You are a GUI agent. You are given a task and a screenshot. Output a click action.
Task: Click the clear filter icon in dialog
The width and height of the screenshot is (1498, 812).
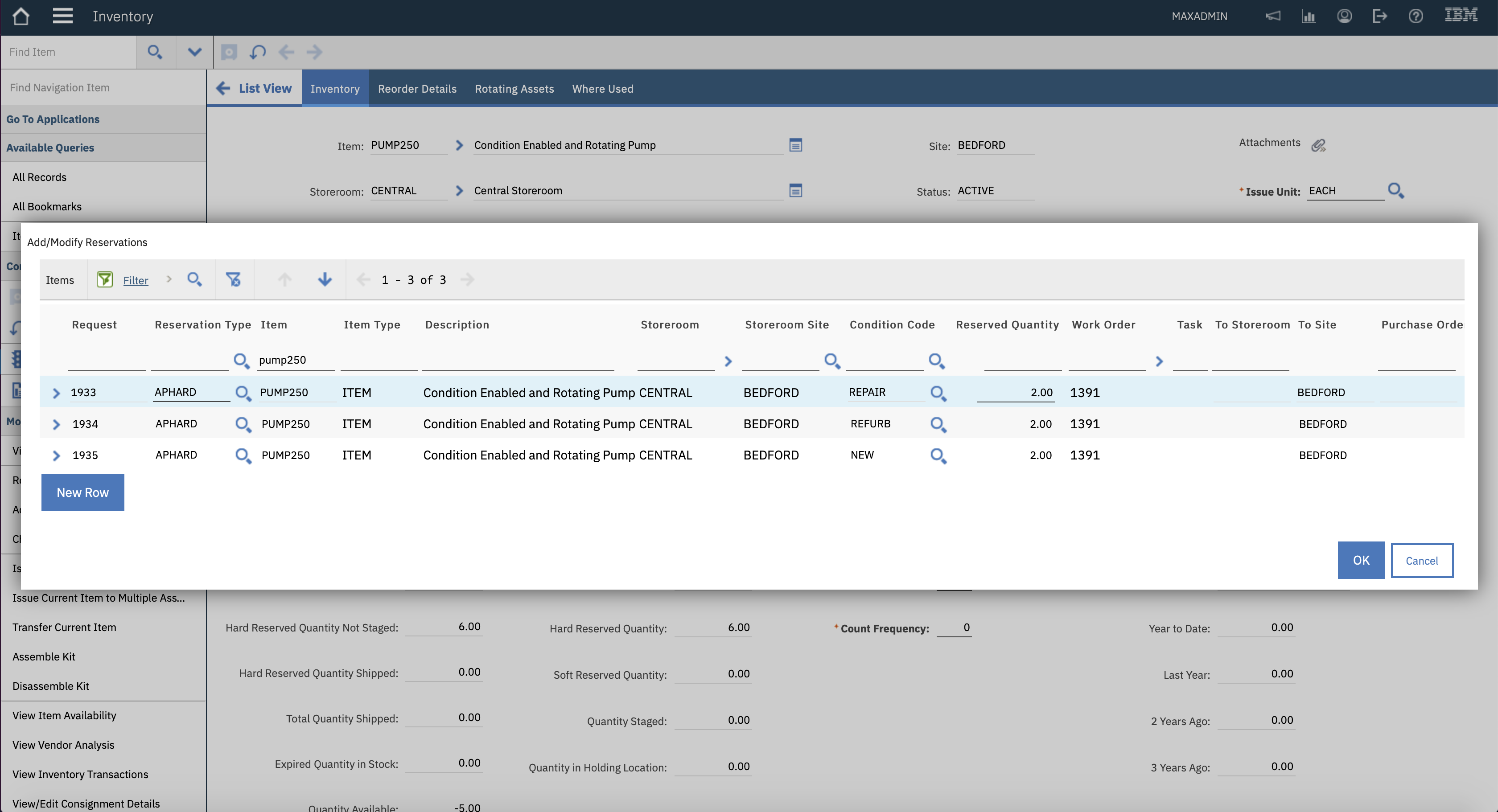pos(233,279)
